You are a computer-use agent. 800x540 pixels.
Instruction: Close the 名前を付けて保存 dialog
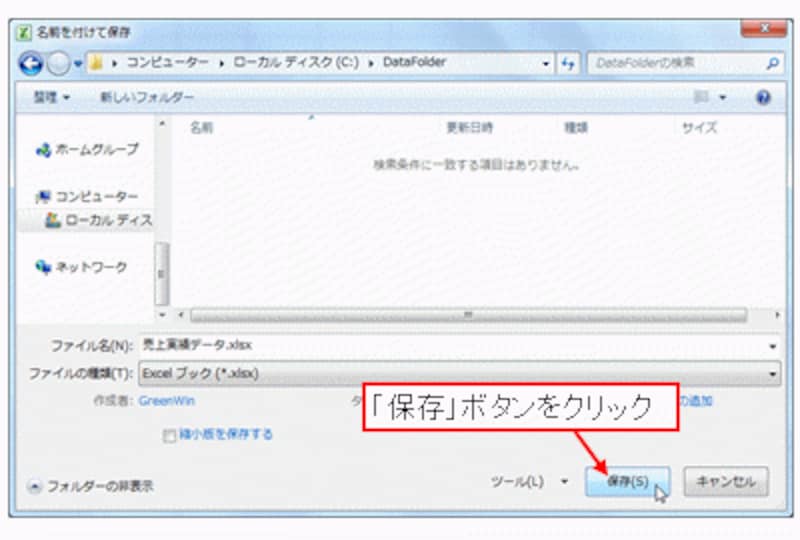coord(763,29)
